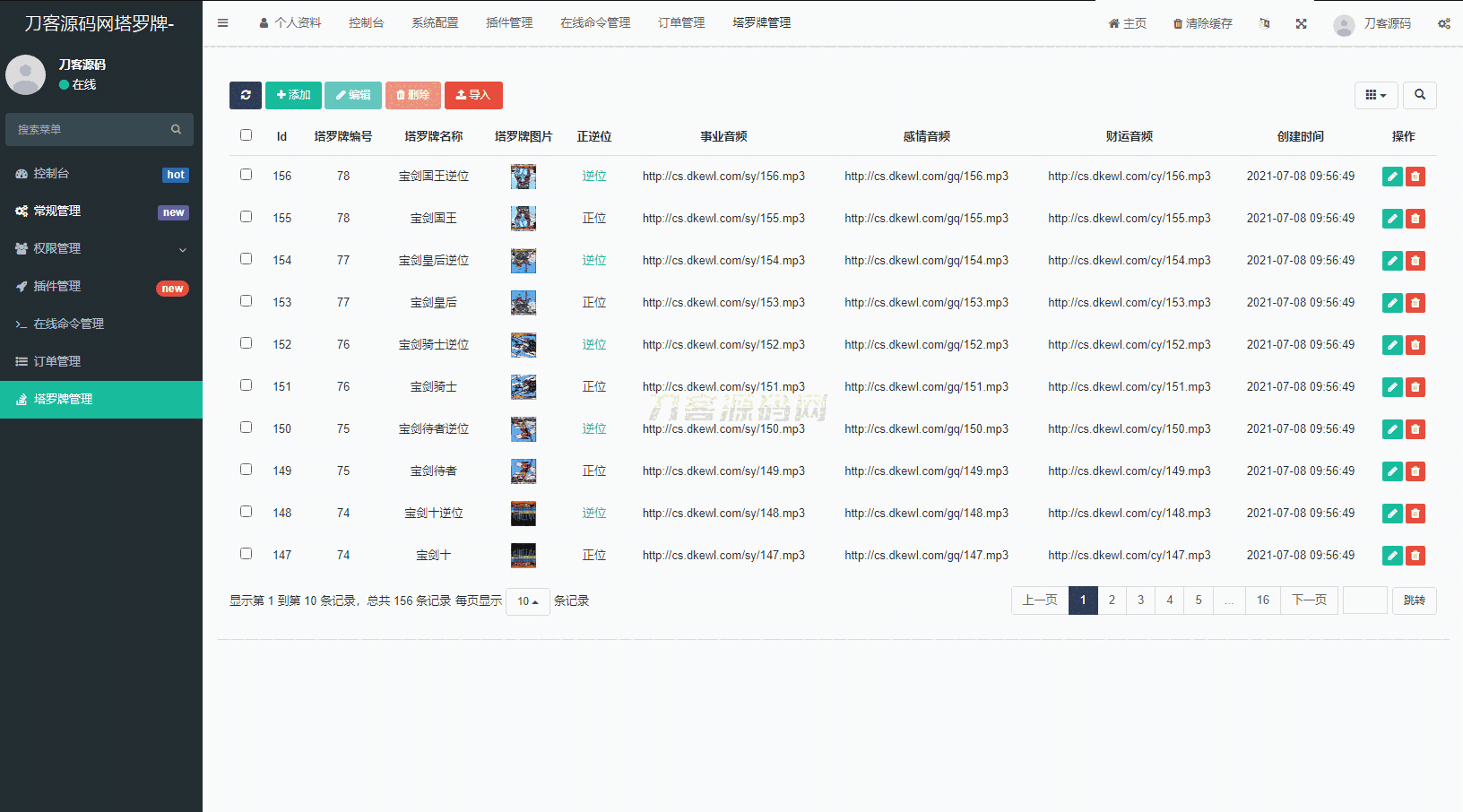Click the red 导入 button

click(473, 95)
